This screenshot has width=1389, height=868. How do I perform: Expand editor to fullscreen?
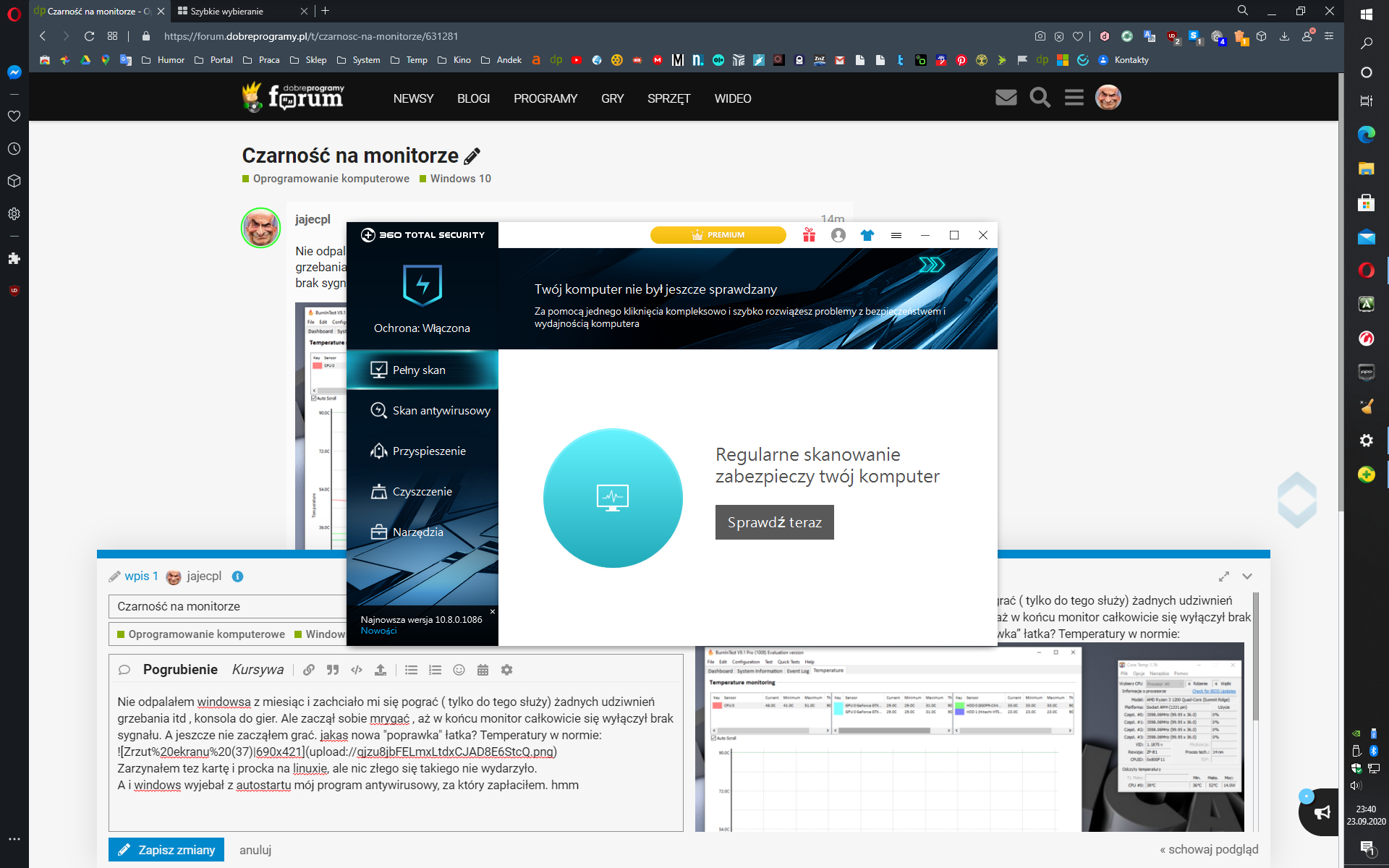coord(1224,576)
